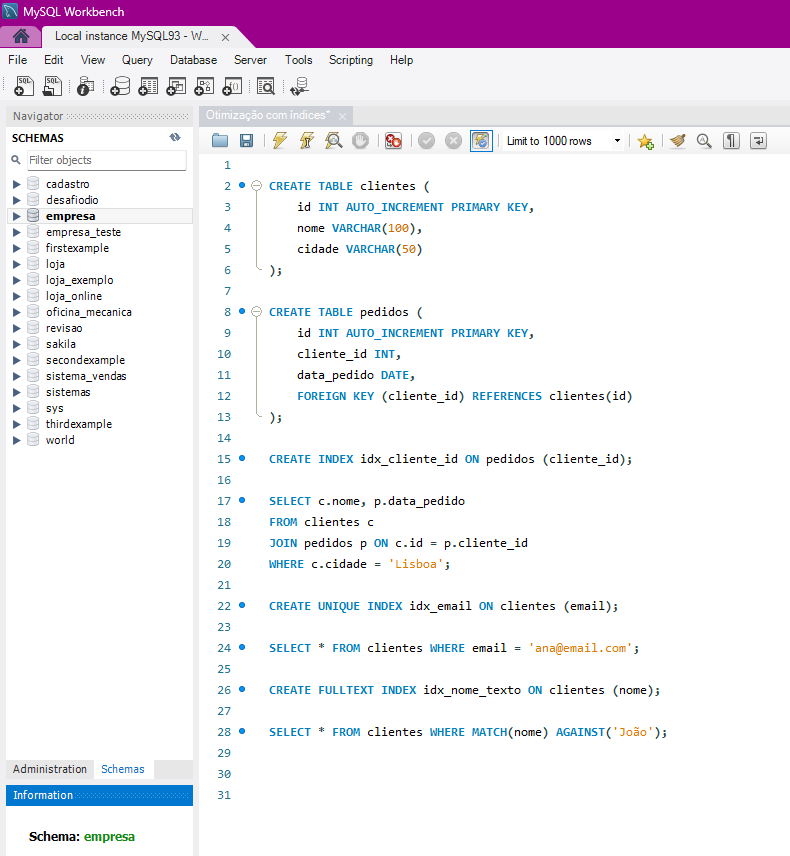Toggle auto-commit mode
The width and height of the screenshot is (790, 856).
481,141
